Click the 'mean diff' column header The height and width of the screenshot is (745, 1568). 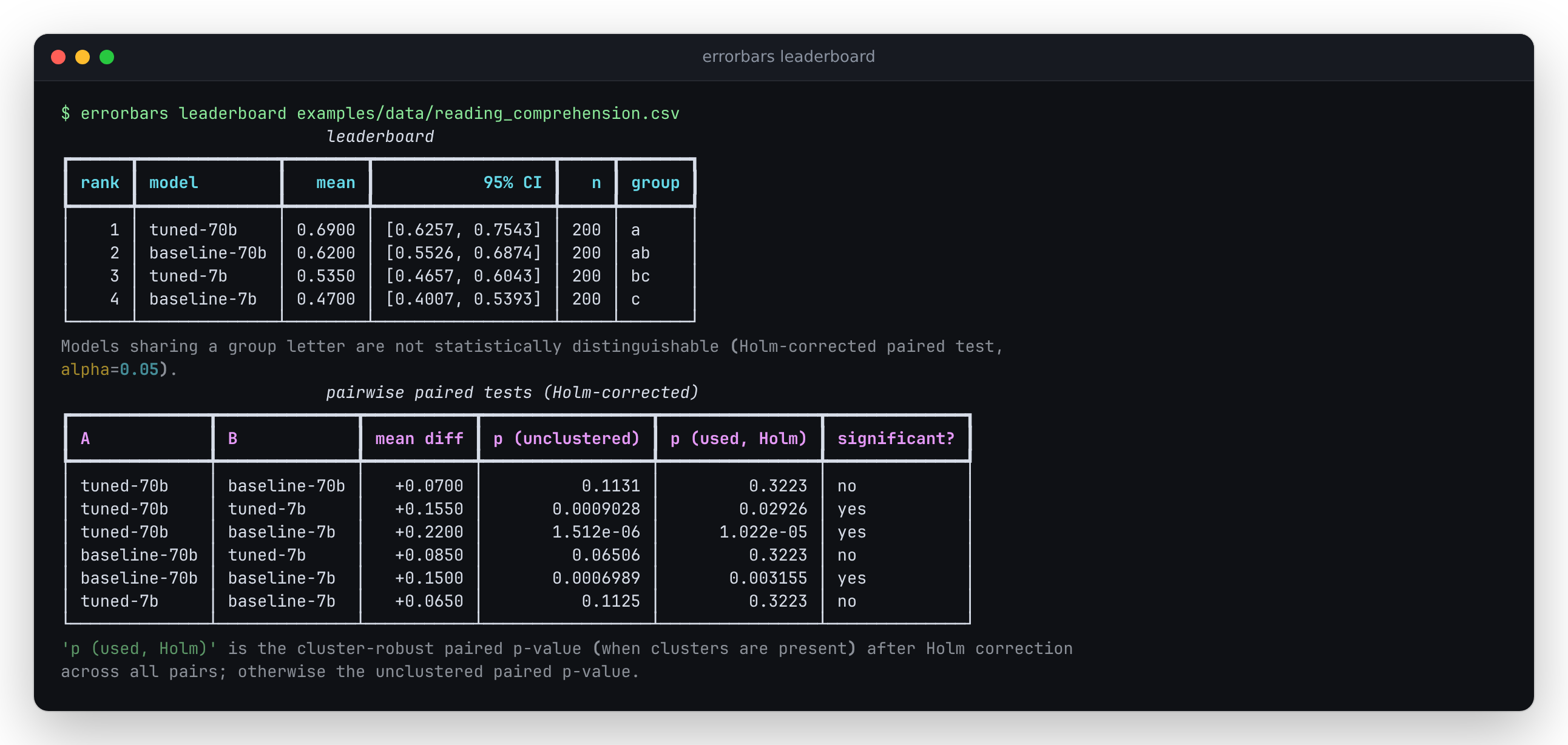tap(419, 439)
